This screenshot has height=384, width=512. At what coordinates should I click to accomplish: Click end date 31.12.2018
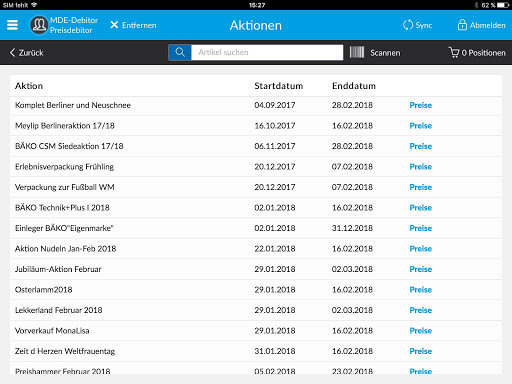coord(352,228)
